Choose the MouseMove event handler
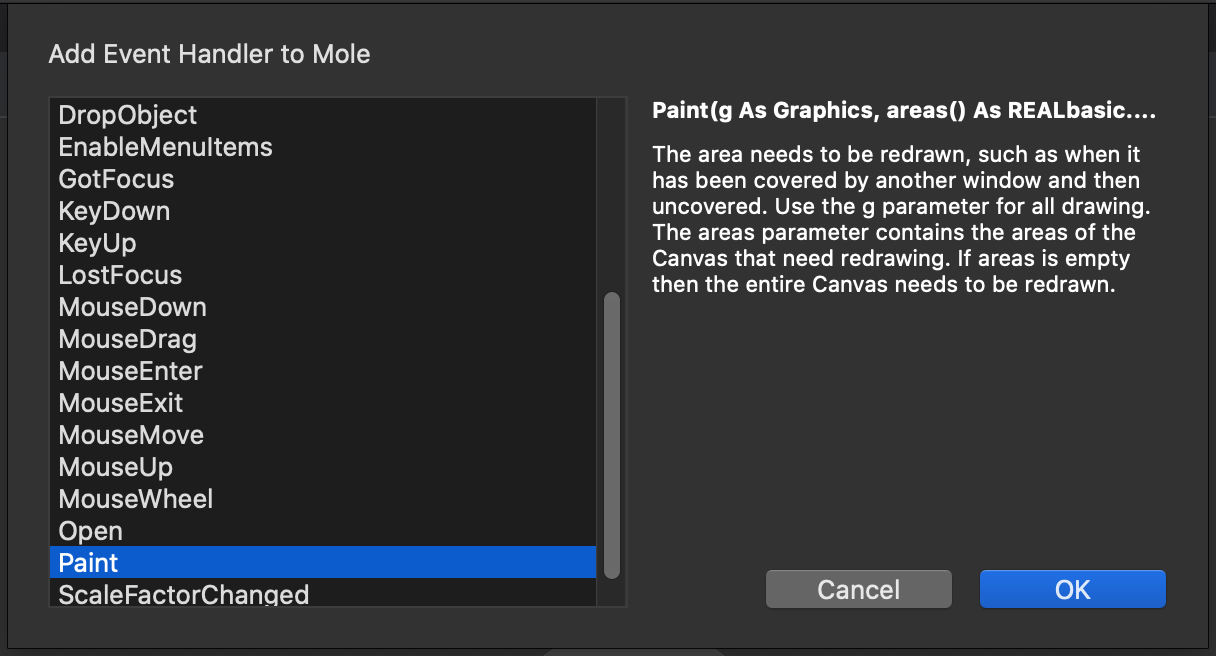The width and height of the screenshot is (1216, 656). tap(323, 435)
